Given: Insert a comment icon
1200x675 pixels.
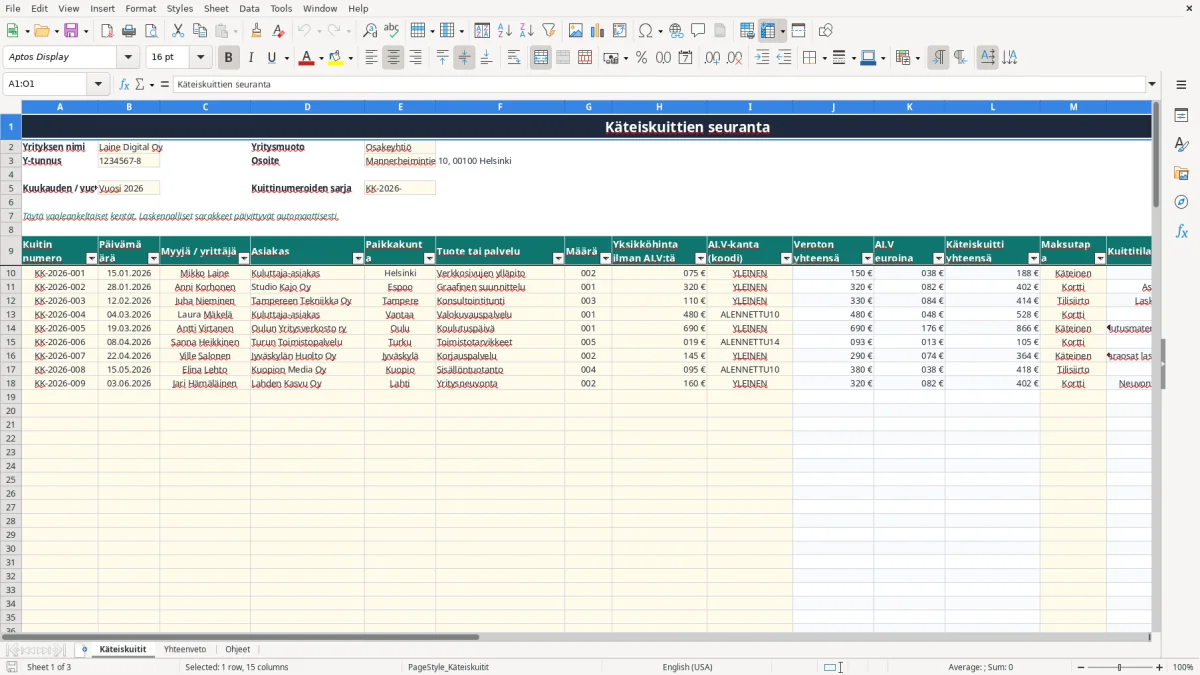Looking at the screenshot, I should (x=698, y=31).
